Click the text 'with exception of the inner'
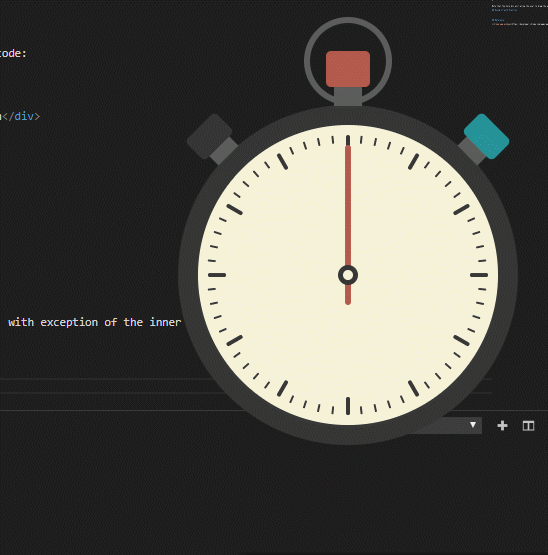The image size is (548, 555). 95,322
